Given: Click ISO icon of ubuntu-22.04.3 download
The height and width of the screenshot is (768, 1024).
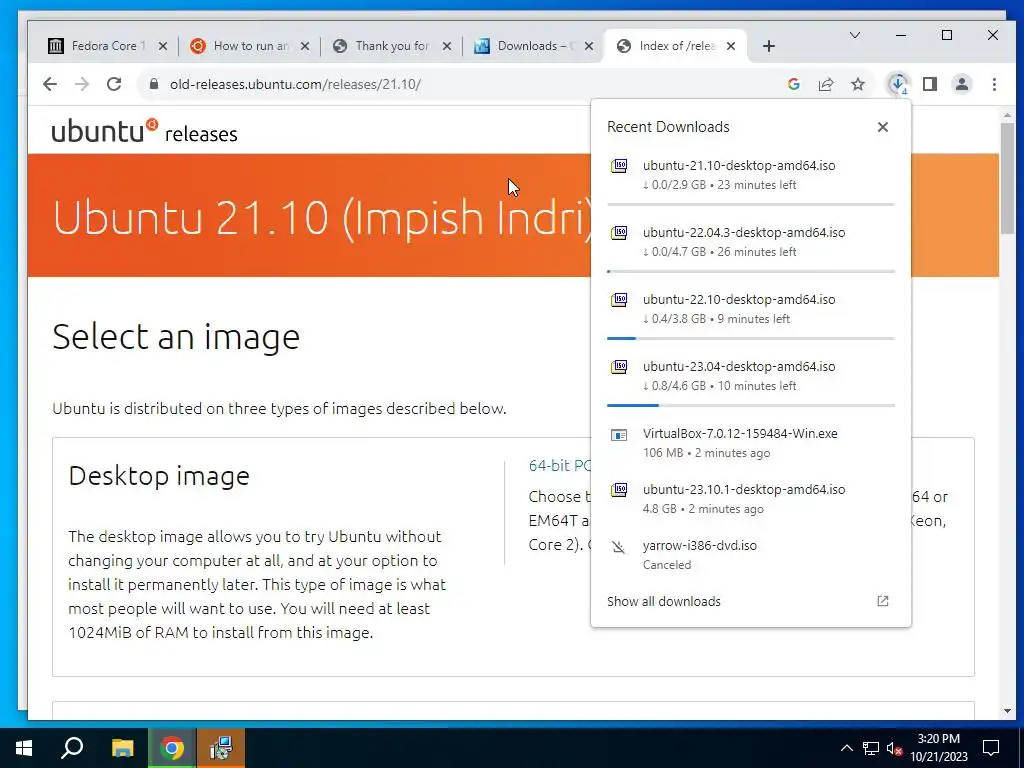Looking at the screenshot, I should pyautogui.click(x=619, y=232).
